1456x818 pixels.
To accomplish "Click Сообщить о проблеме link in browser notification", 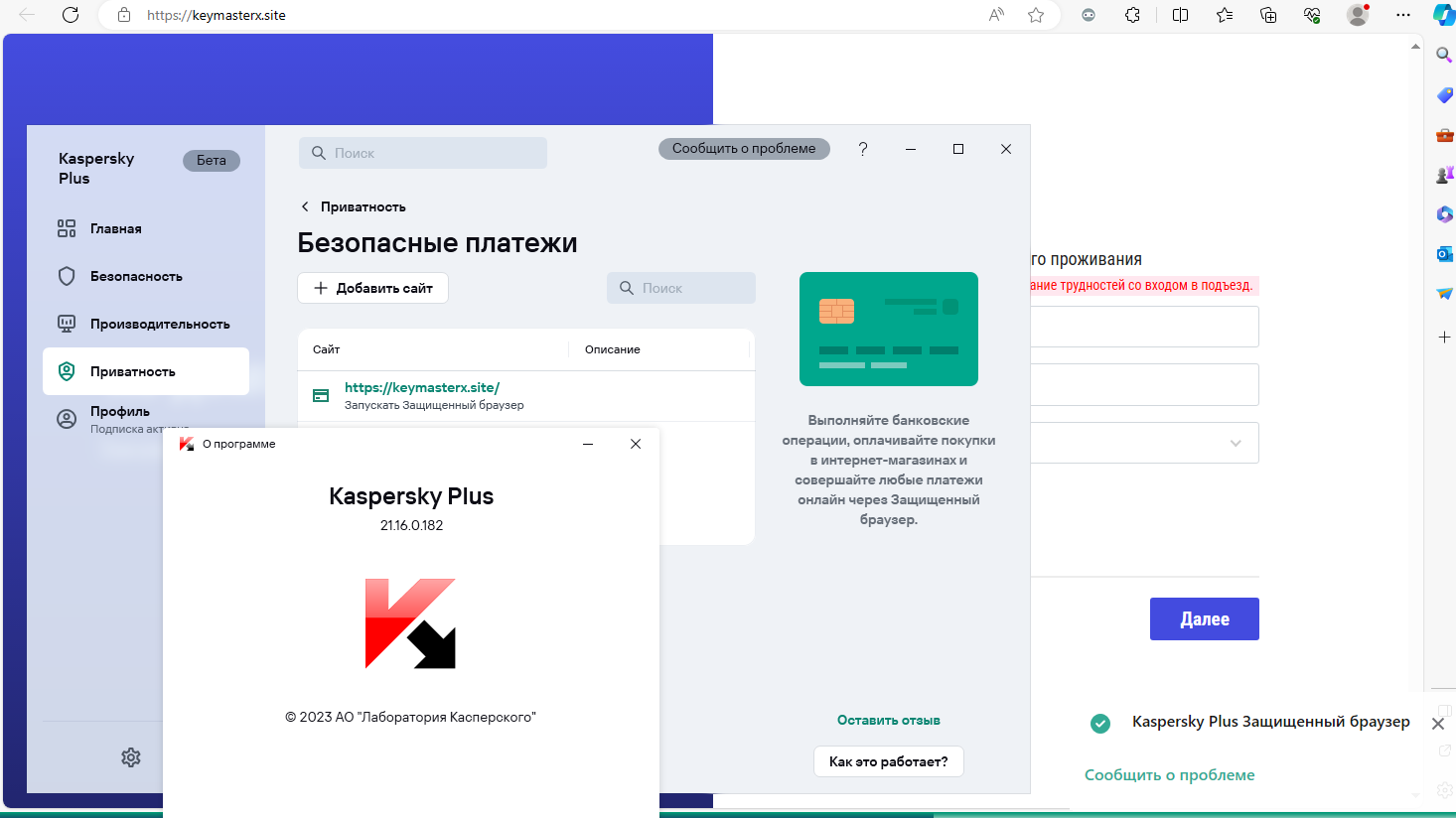I will pos(1169,775).
